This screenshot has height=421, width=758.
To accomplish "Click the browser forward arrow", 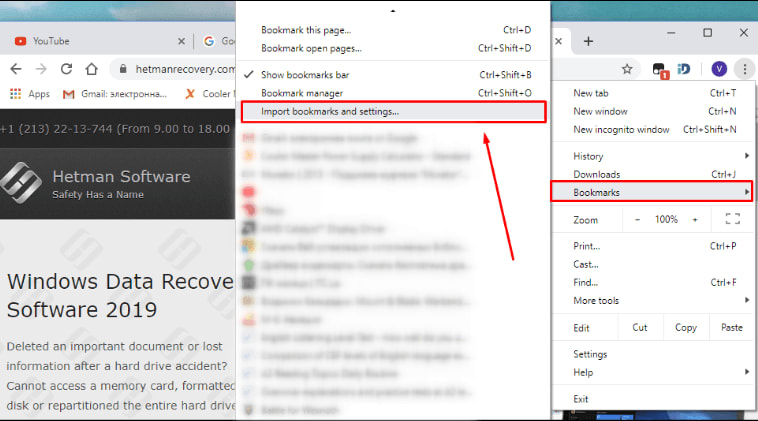I will click(x=41, y=69).
